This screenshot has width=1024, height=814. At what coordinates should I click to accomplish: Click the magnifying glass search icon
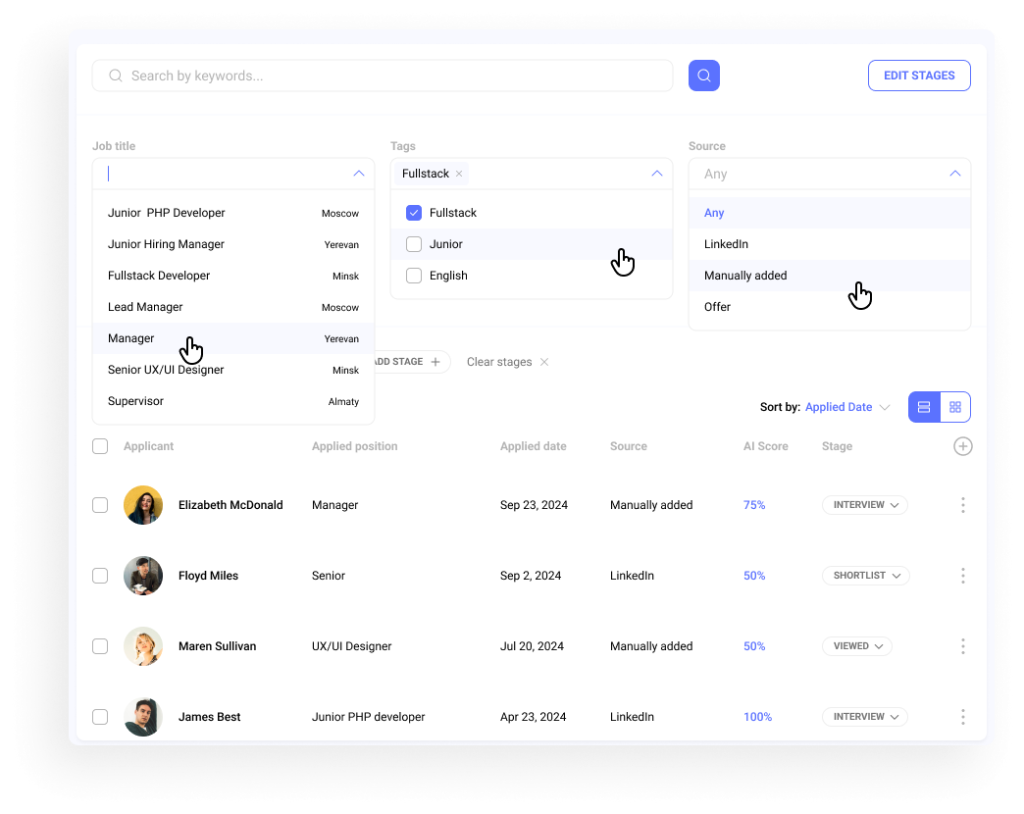pos(703,75)
